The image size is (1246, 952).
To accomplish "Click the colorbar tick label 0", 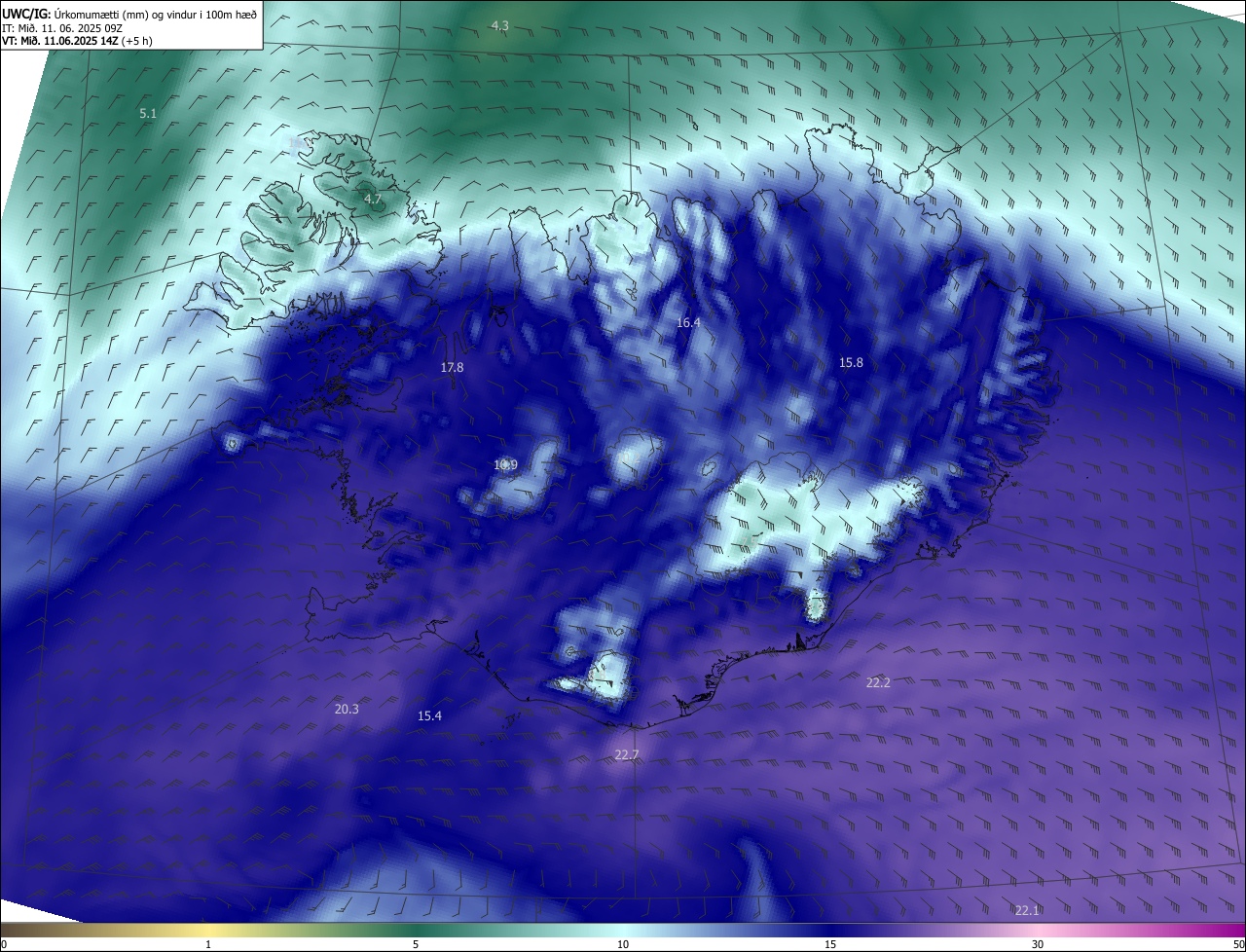I will [x=4, y=944].
